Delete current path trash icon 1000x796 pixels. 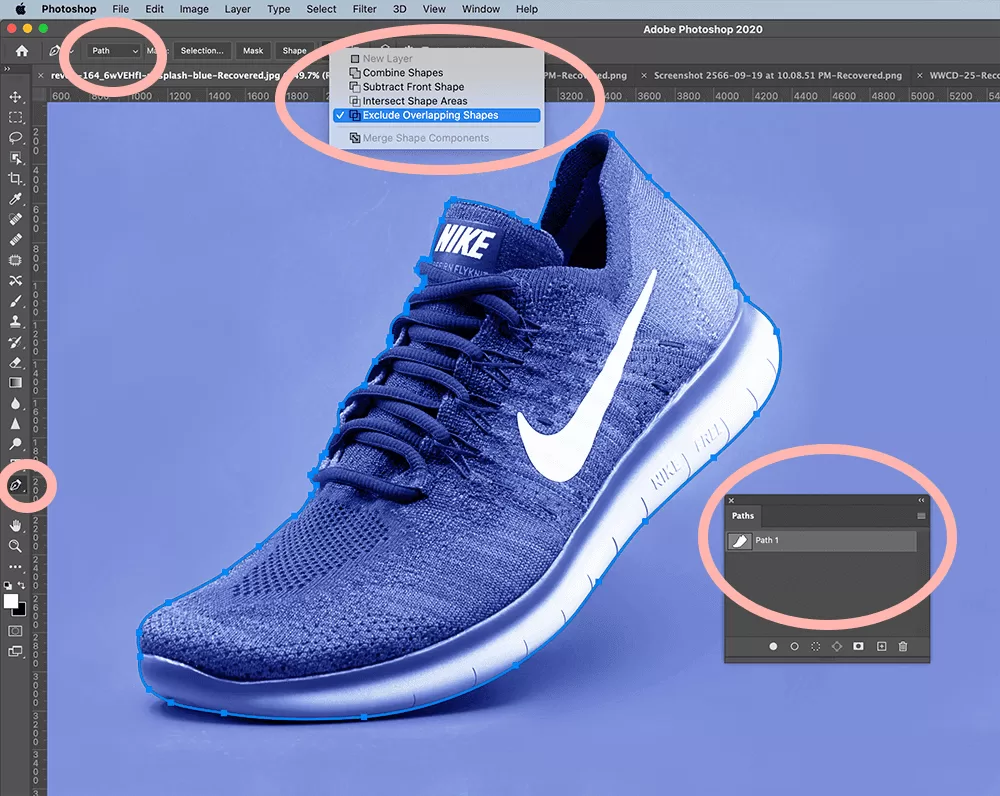[x=902, y=646]
